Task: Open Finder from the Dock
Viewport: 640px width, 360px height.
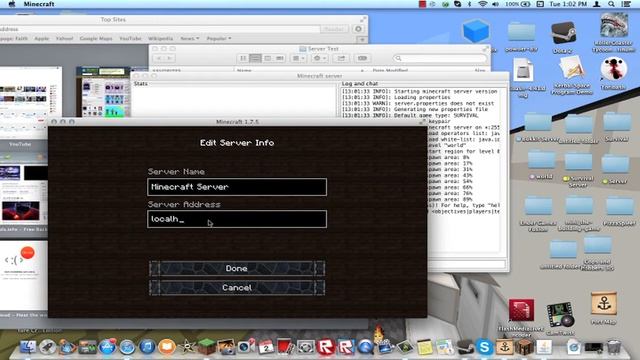Action: click(x=28, y=347)
